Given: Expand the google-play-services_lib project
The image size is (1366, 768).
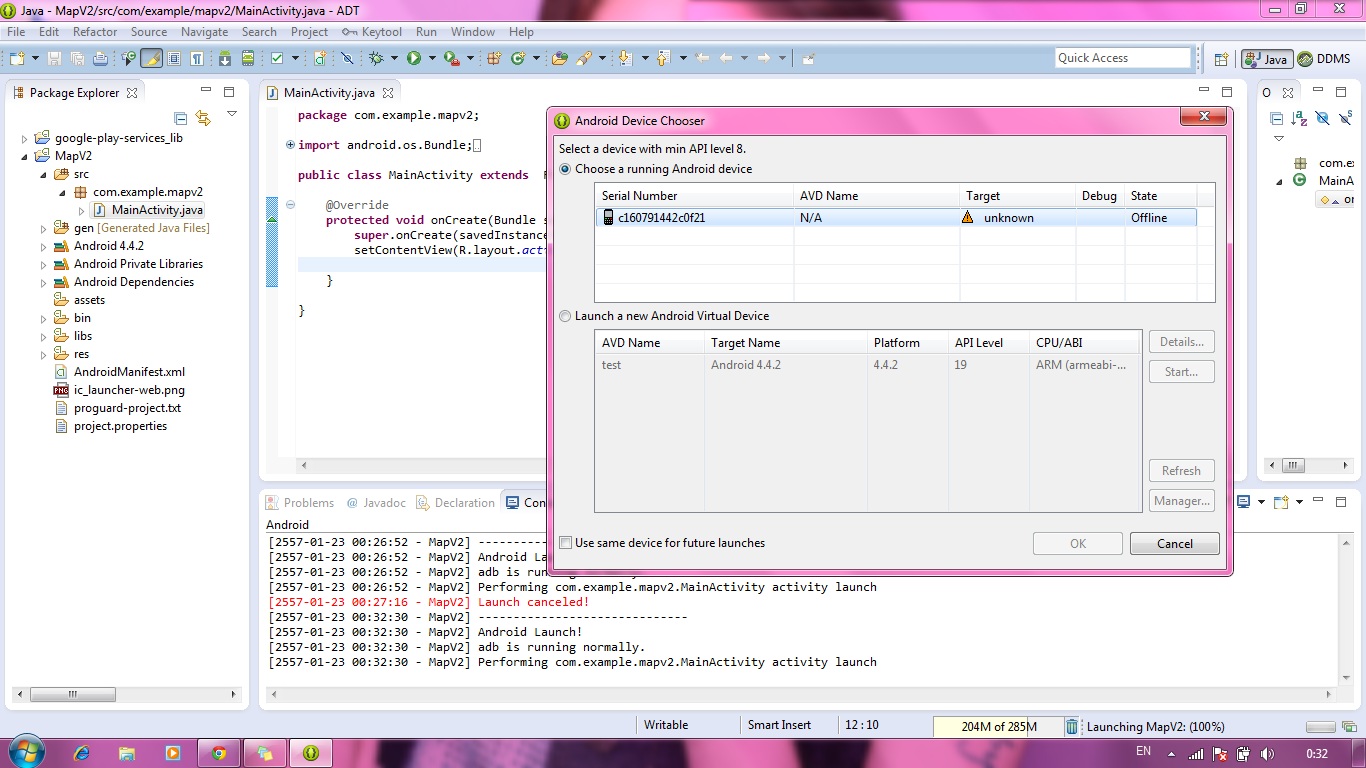Looking at the screenshot, I should coord(24,138).
